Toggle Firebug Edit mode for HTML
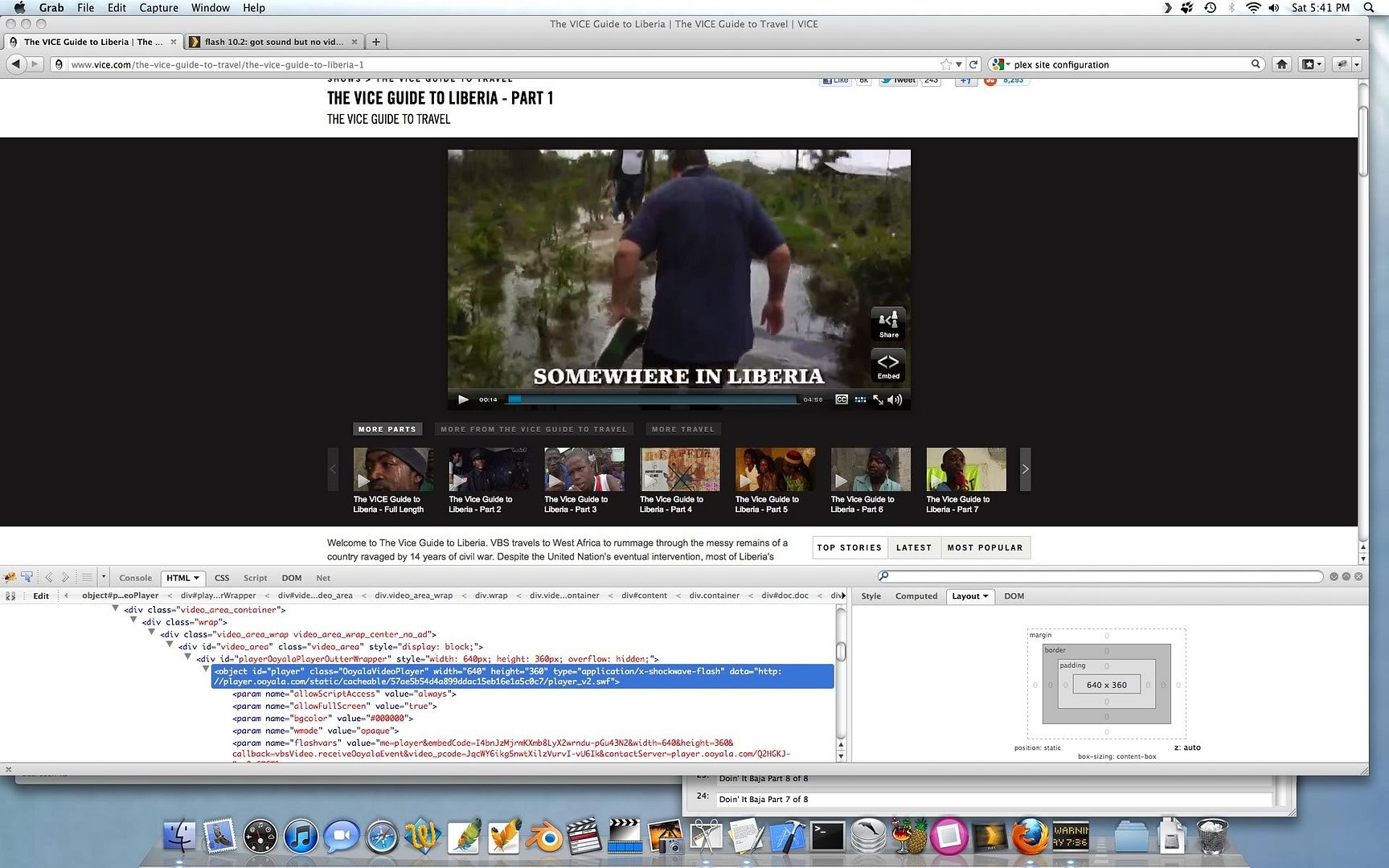 tap(41, 596)
